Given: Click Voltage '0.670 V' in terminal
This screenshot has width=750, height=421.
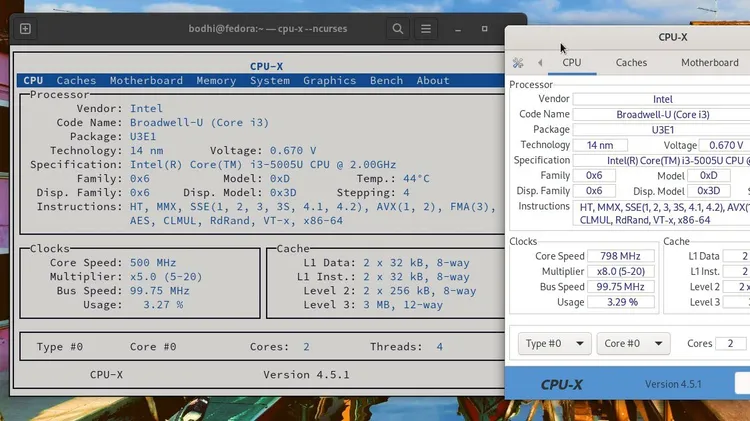Looking at the screenshot, I should (293, 151).
